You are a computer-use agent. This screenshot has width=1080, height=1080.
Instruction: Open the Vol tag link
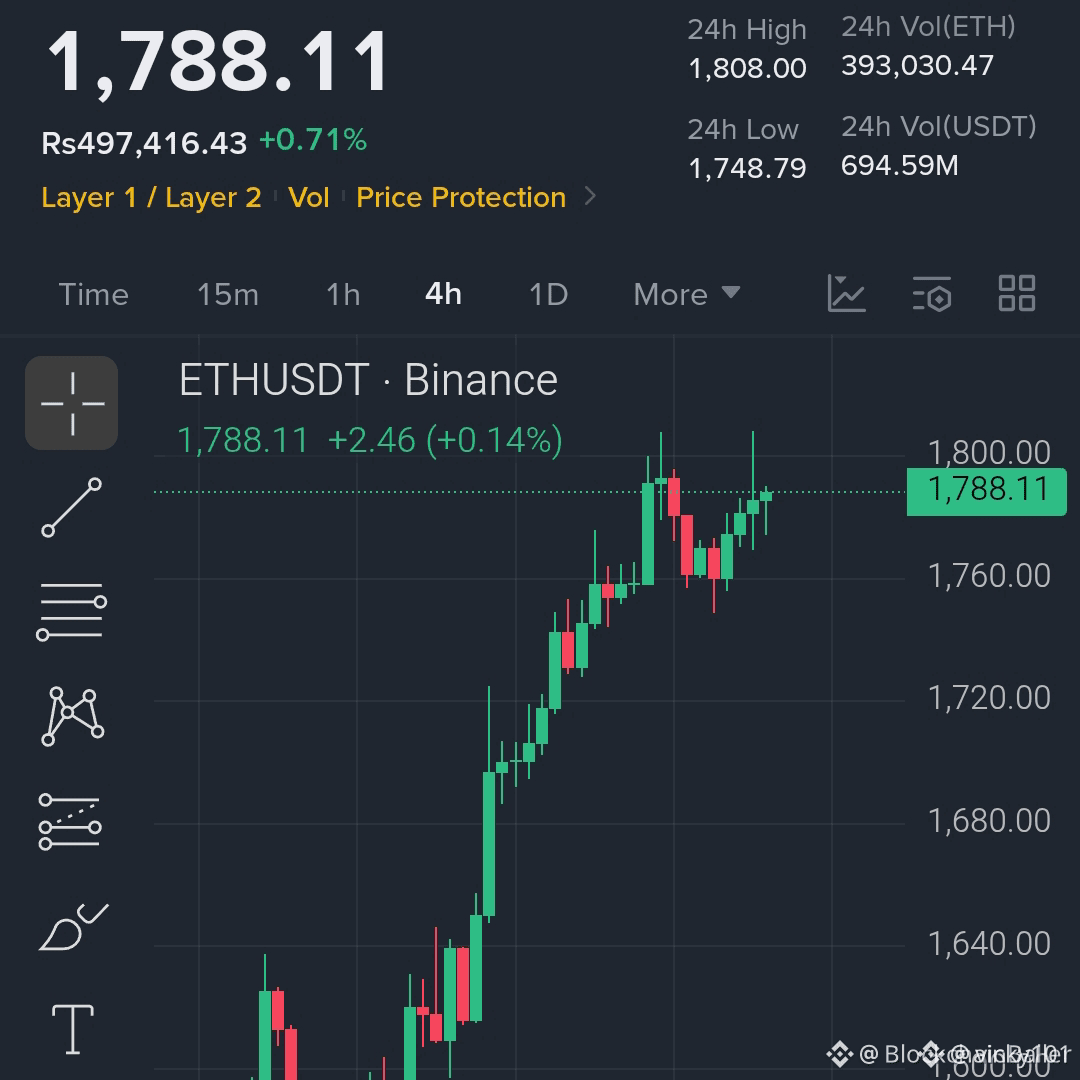coord(309,198)
